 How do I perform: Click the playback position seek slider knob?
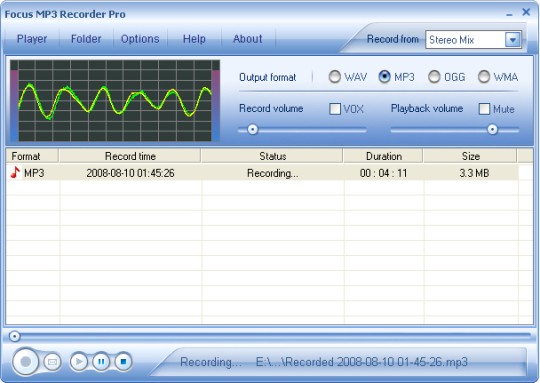coord(14,336)
